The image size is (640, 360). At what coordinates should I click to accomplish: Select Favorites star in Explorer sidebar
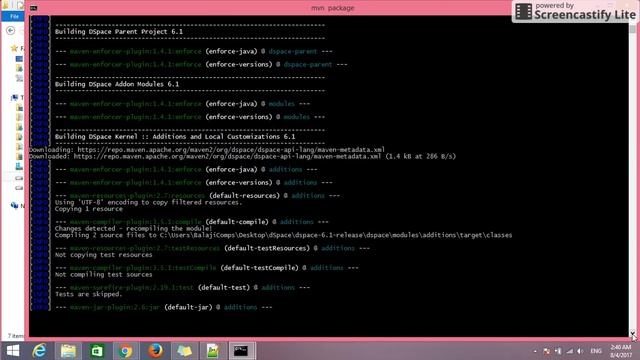14,48
